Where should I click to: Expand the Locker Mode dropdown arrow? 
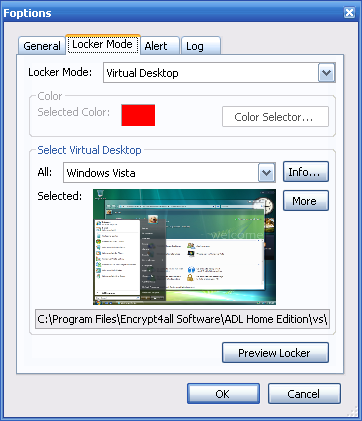(x=326, y=73)
